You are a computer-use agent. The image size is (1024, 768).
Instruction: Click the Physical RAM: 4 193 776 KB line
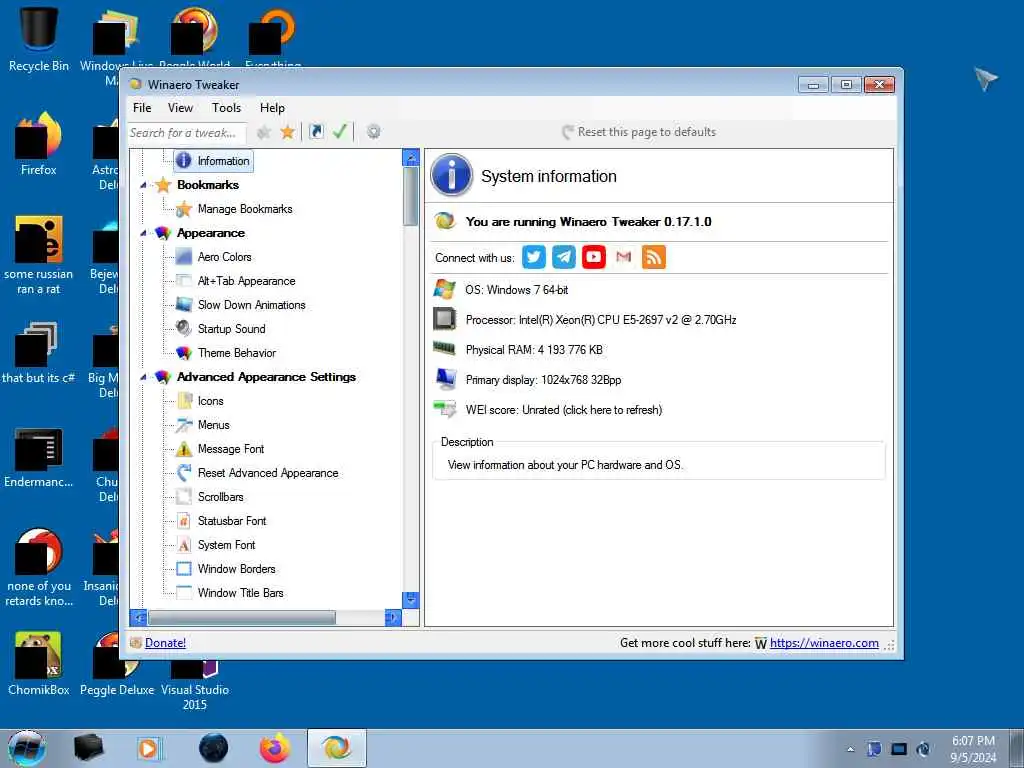534,350
